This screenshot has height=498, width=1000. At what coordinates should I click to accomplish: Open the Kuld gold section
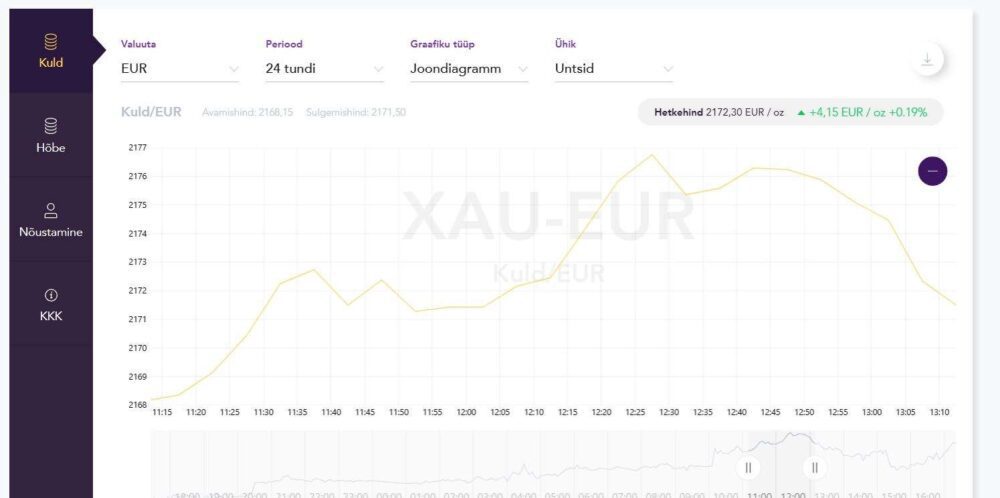click(50, 51)
